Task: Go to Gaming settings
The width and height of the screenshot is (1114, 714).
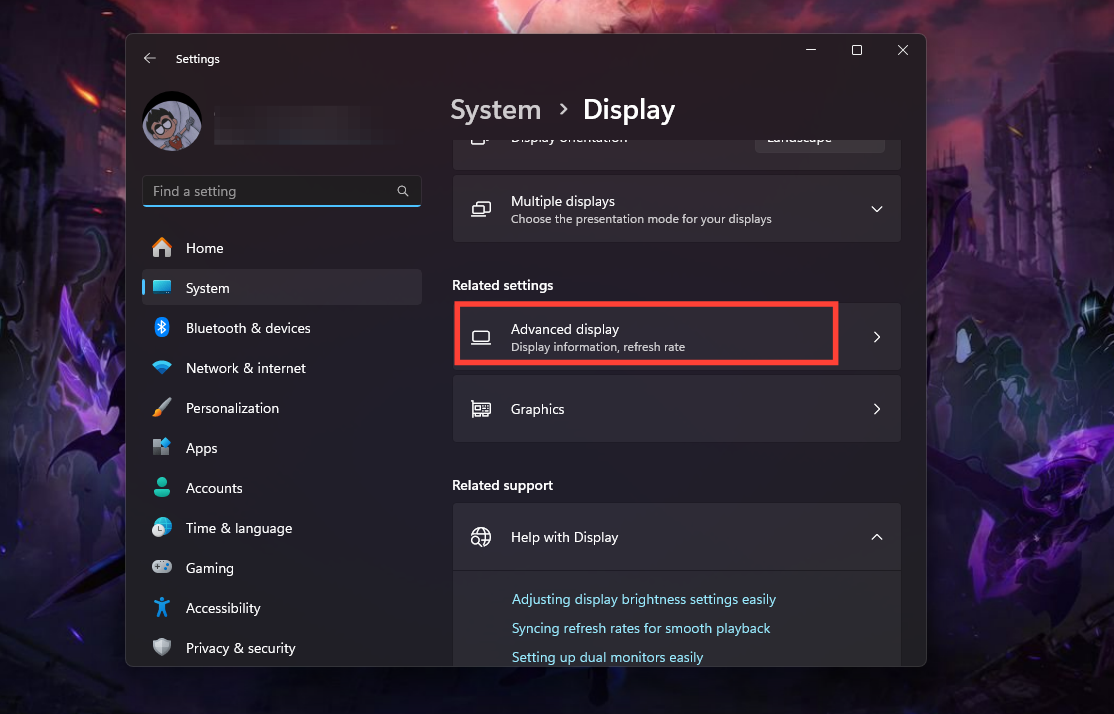Action: [x=281, y=568]
